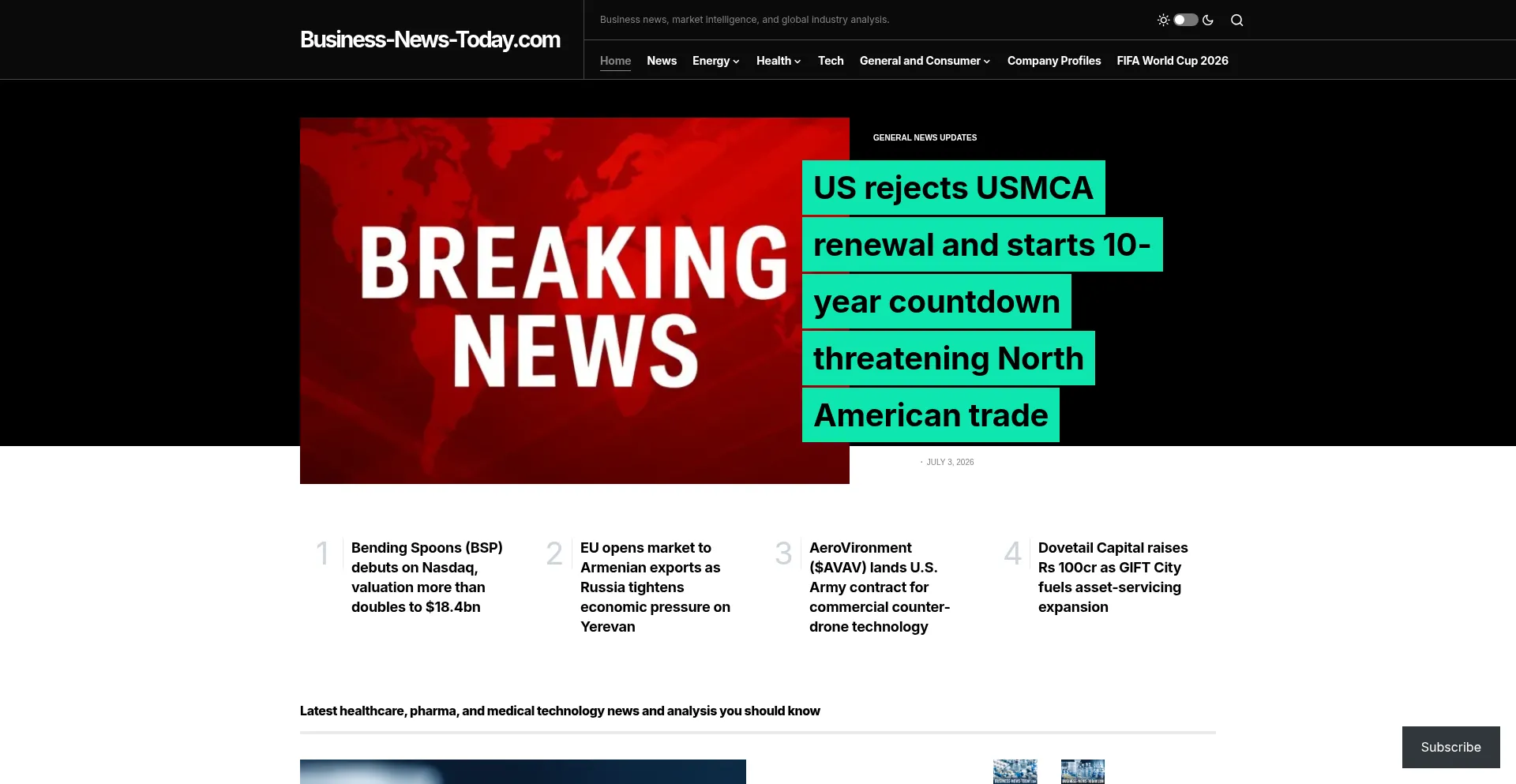Open Dovetail Capital GIFT City article
This screenshot has width=1516, height=784.
(x=1113, y=577)
